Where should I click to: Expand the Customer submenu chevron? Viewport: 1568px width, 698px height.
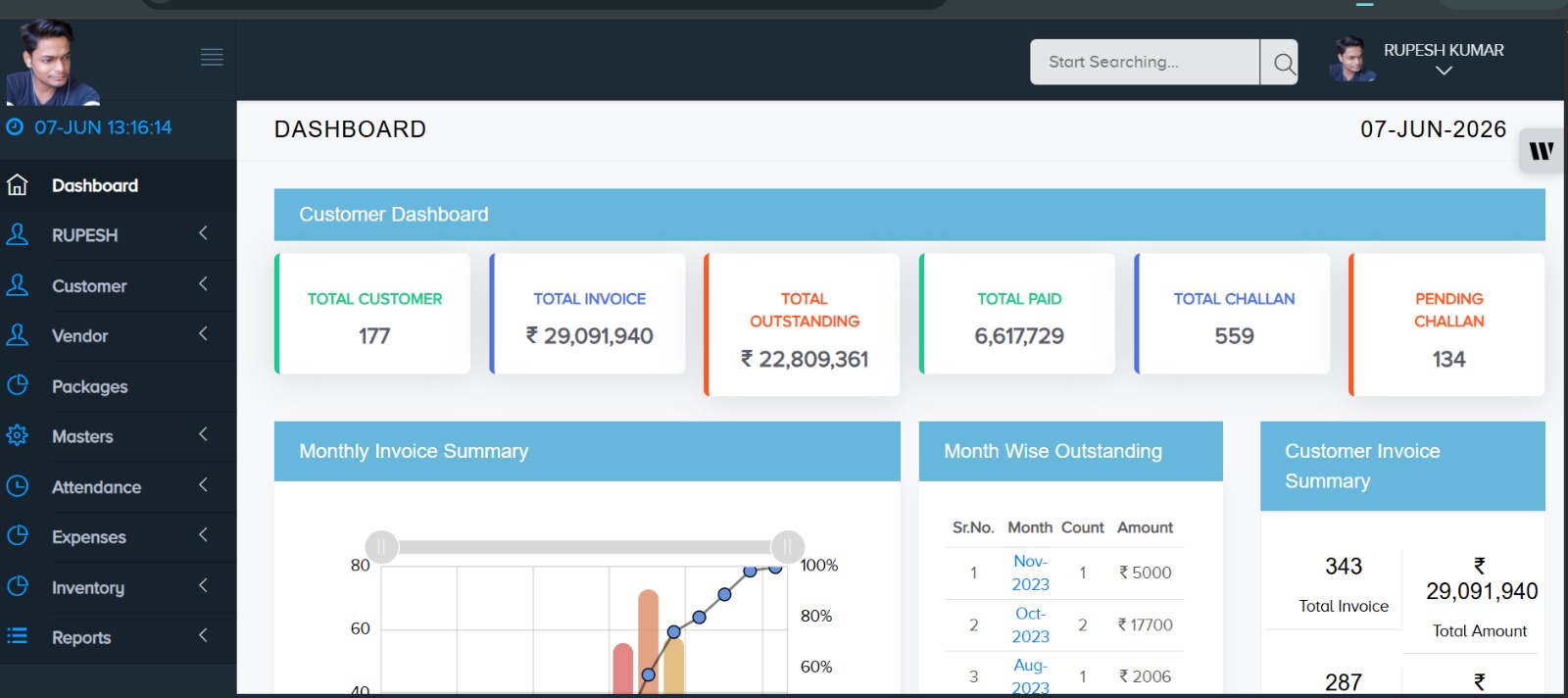pyautogui.click(x=203, y=284)
